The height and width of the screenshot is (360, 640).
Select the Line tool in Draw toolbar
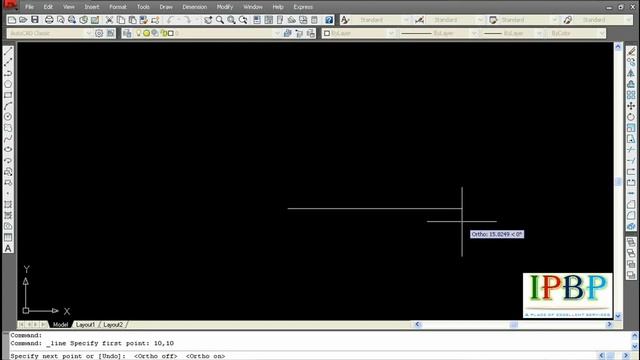tap(8, 51)
